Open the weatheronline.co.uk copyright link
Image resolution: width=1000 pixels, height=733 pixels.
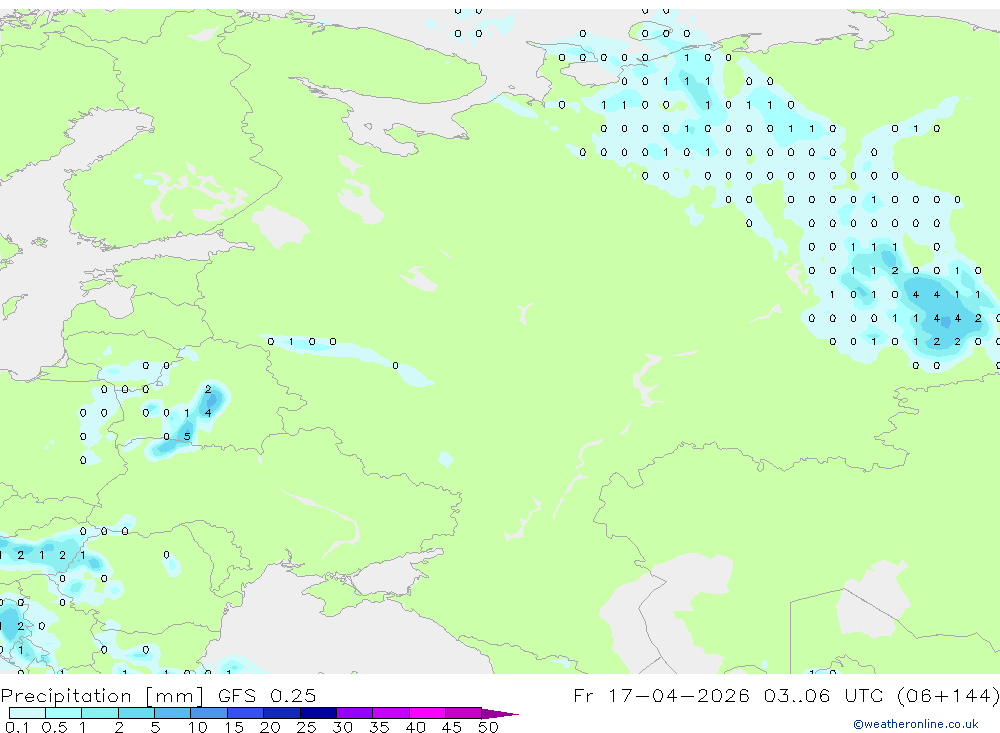[916, 724]
